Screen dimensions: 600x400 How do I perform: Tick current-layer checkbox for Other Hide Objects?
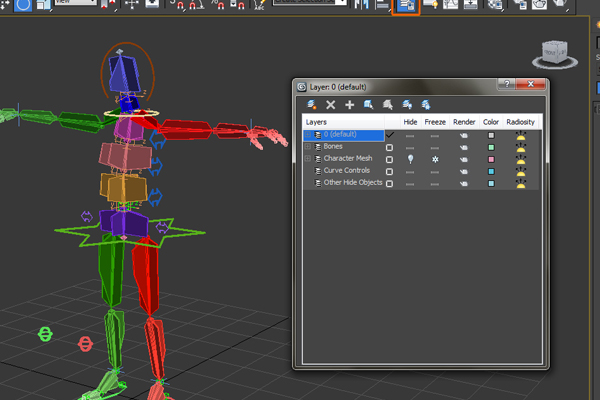point(389,184)
